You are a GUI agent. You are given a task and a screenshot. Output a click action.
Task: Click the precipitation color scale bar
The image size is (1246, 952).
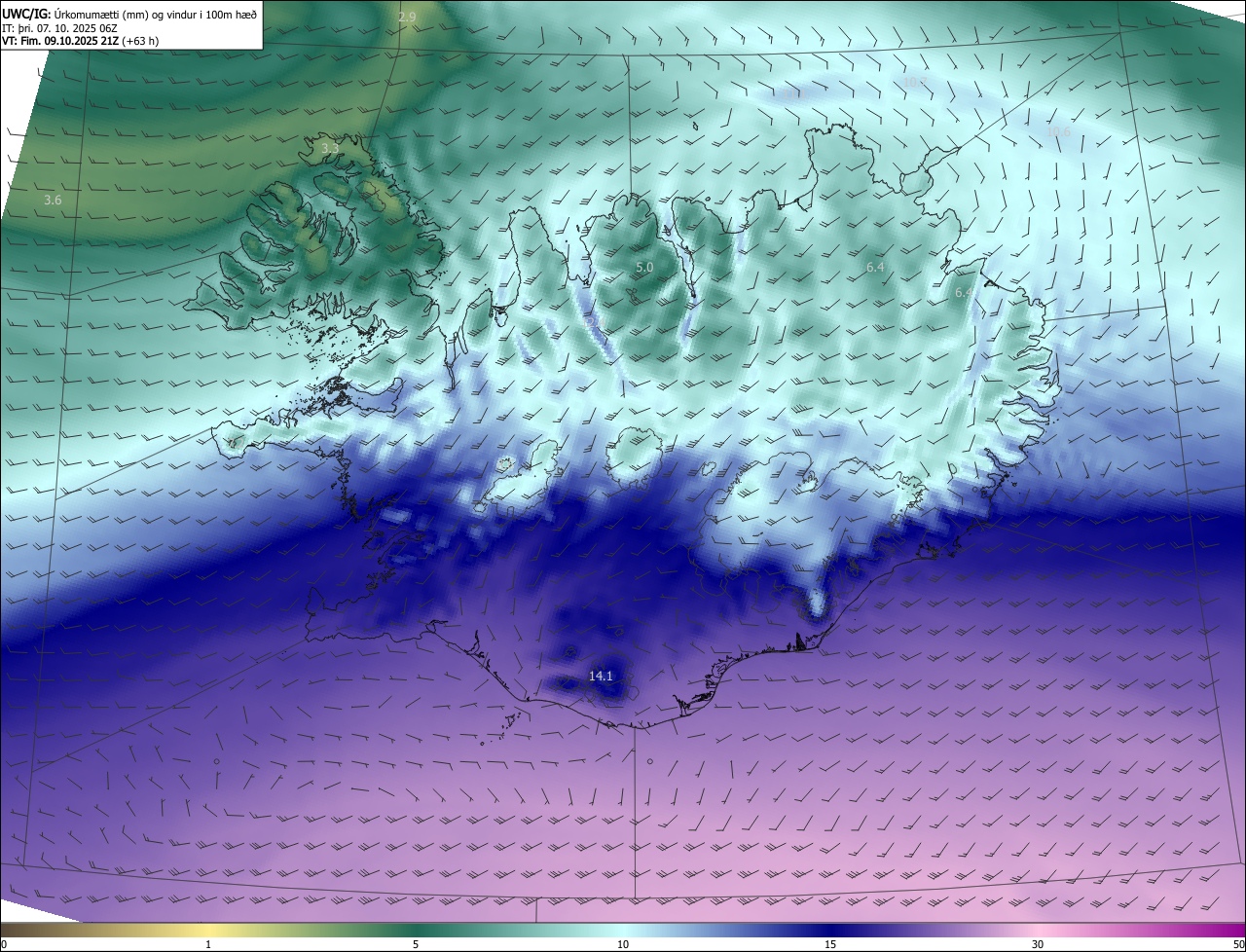623,930
